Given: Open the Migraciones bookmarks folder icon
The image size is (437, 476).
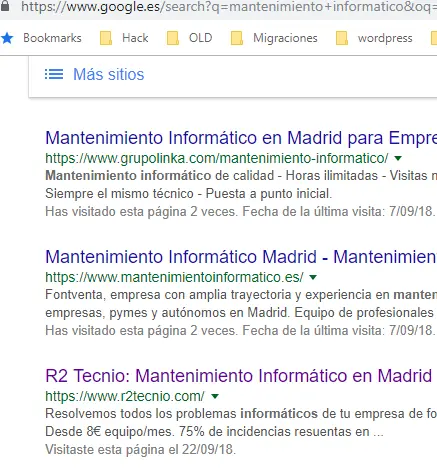Looking at the screenshot, I should 237,38.
